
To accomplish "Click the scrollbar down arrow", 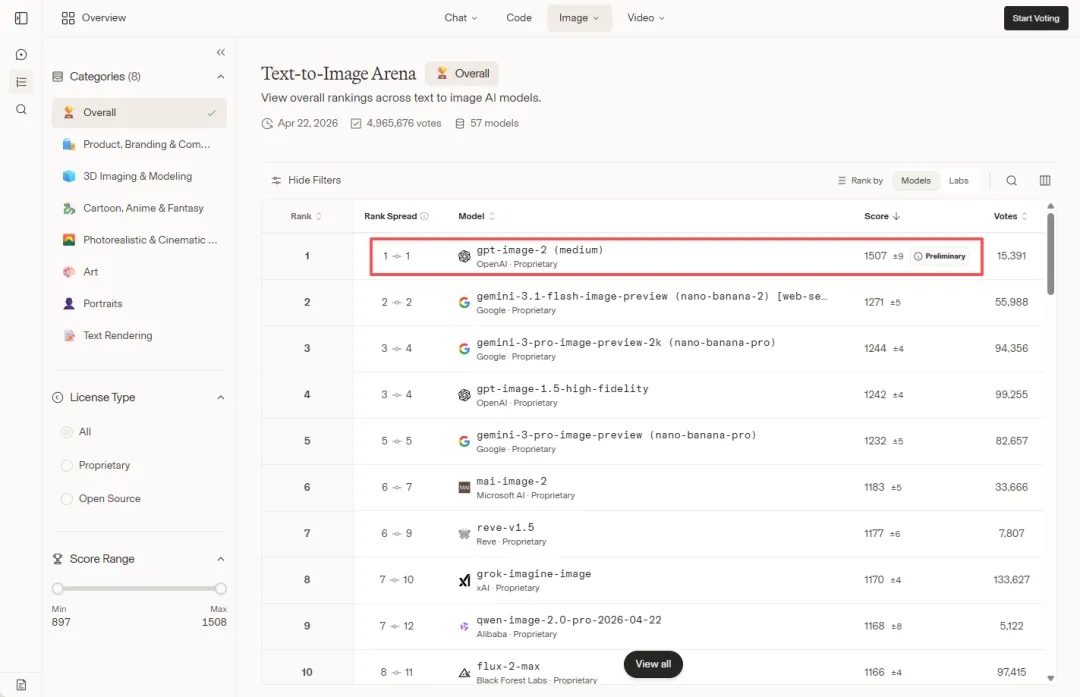I will [x=1050, y=678].
